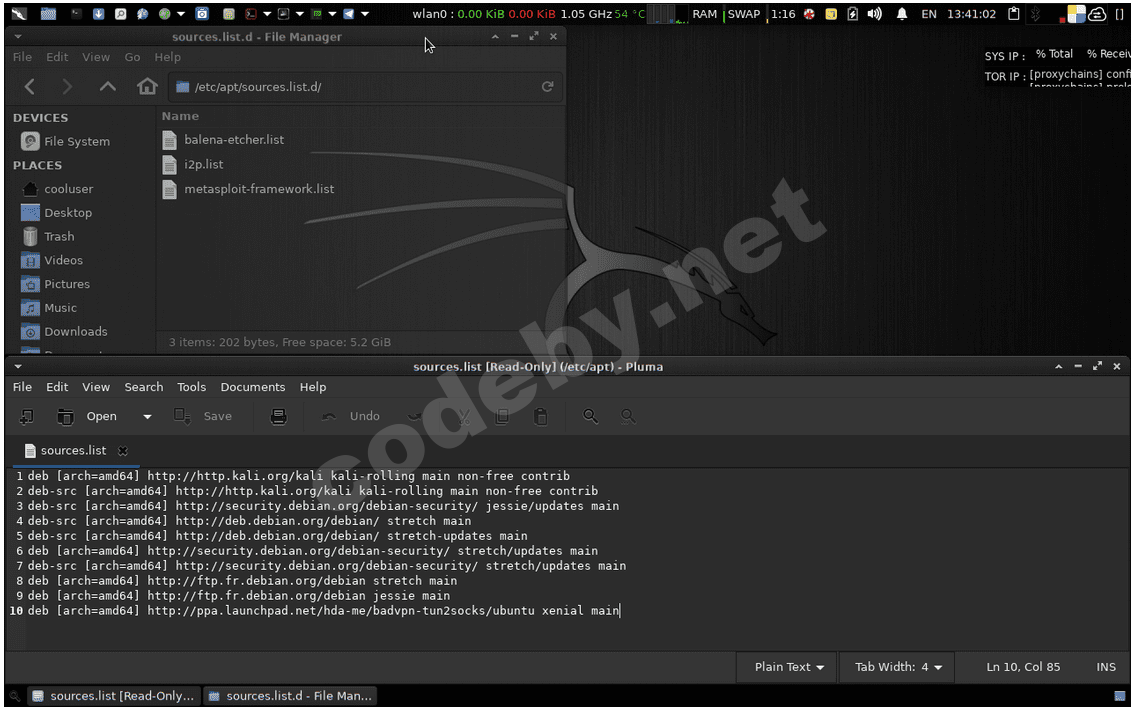Open Pluma Edit menu

[x=57, y=387]
